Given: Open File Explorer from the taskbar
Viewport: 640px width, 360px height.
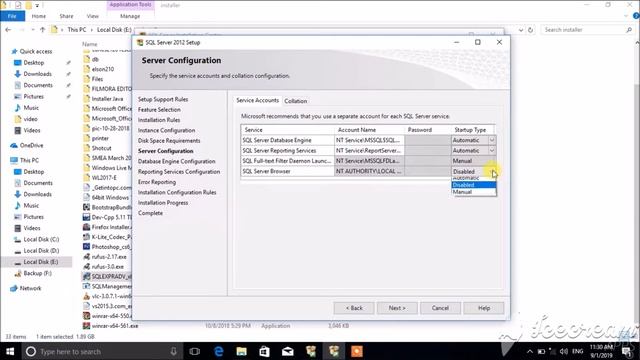Looking at the screenshot, I should [x=242, y=351].
